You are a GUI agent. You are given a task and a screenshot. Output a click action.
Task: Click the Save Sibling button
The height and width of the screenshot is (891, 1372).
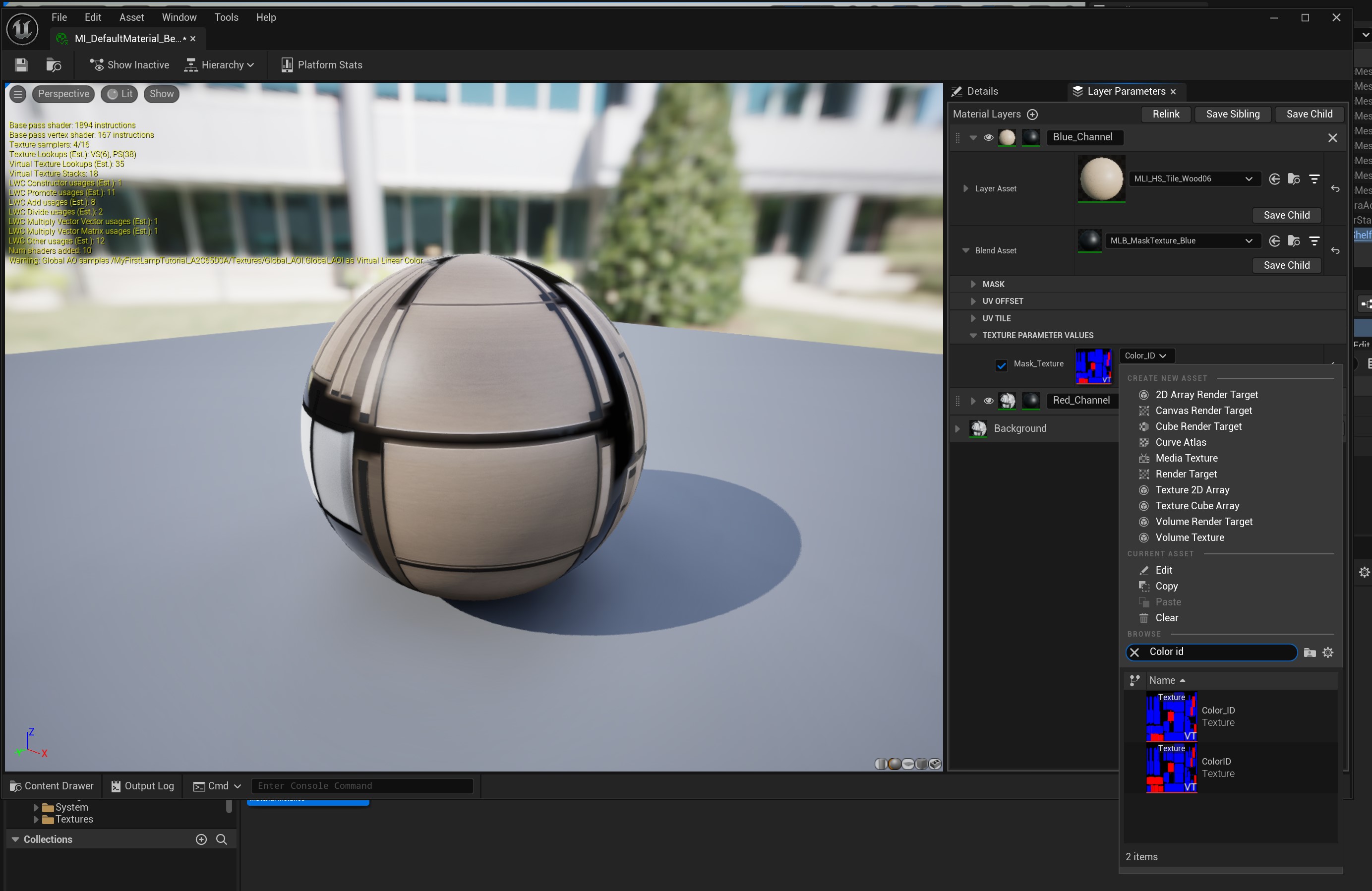(x=1233, y=114)
